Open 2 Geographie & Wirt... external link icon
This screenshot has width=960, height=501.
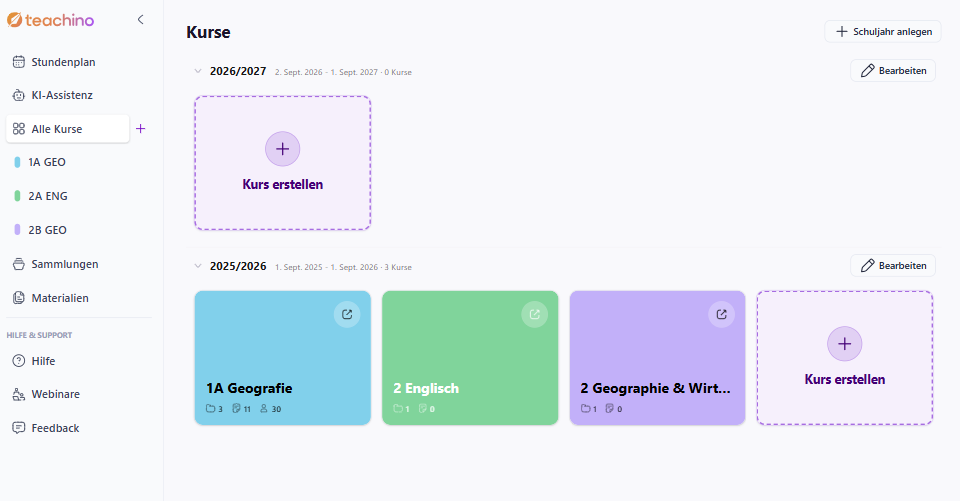tap(722, 314)
